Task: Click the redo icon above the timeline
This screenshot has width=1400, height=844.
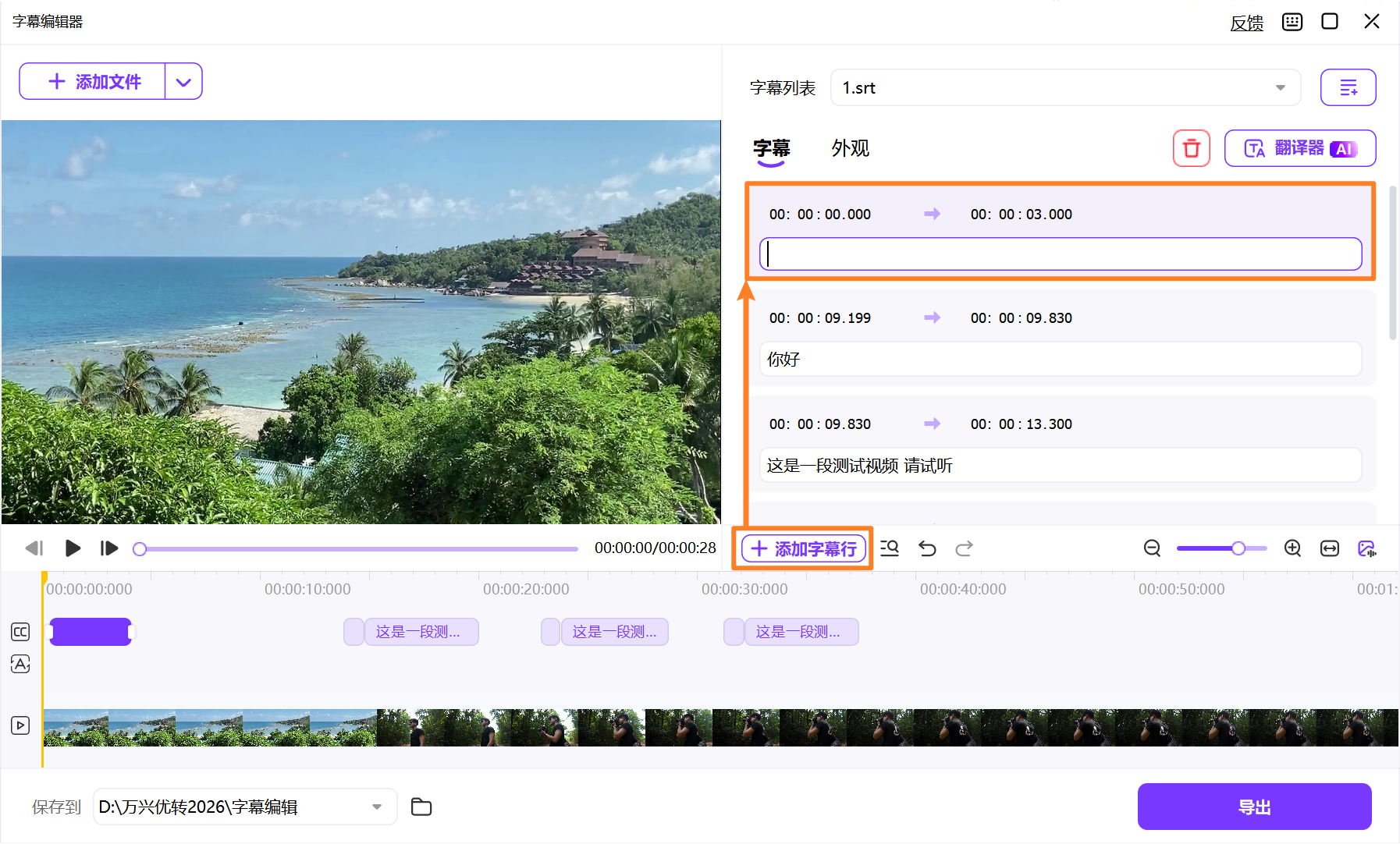Action: point(965,548)
